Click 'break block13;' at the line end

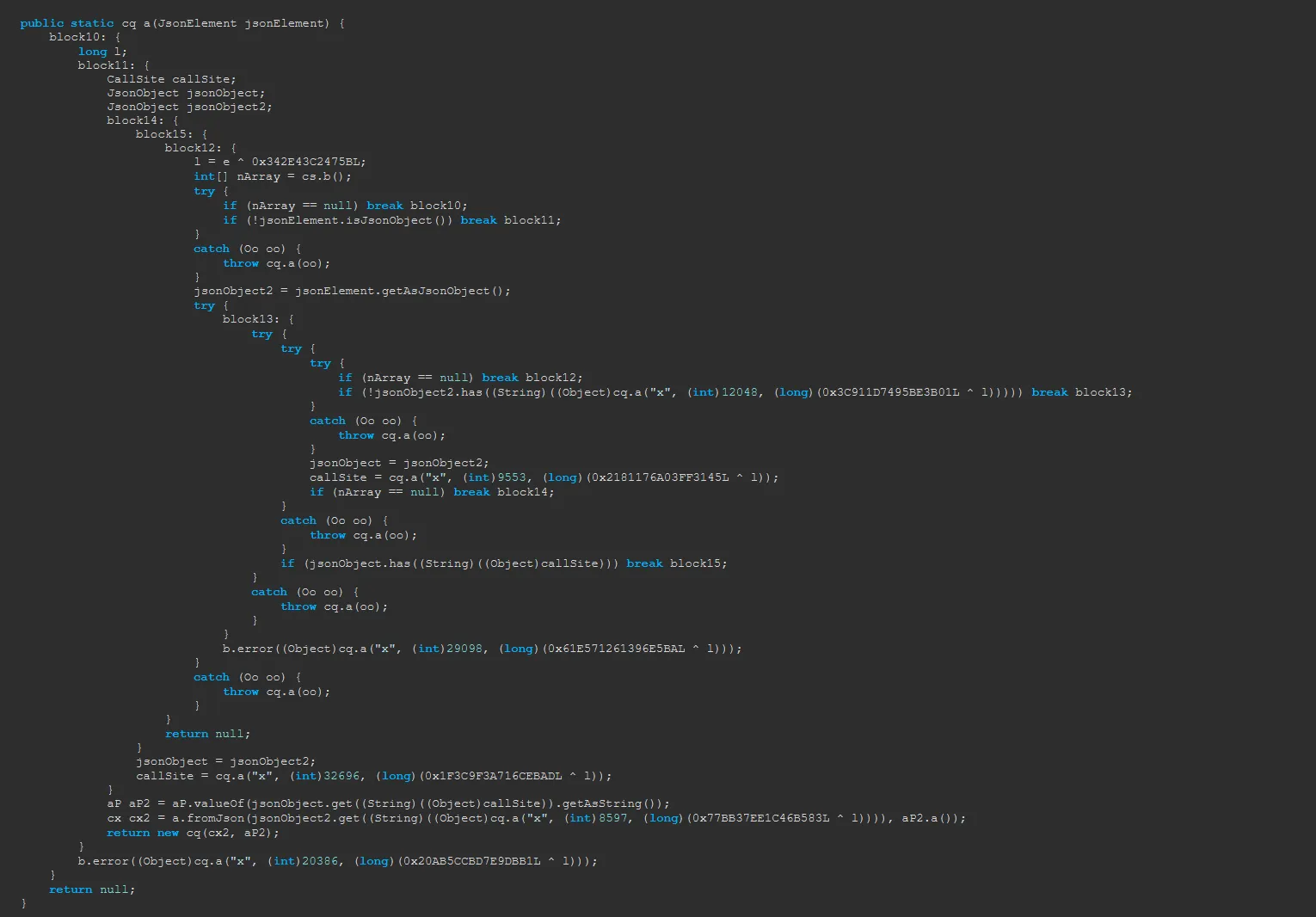(x=1082, y=392)
